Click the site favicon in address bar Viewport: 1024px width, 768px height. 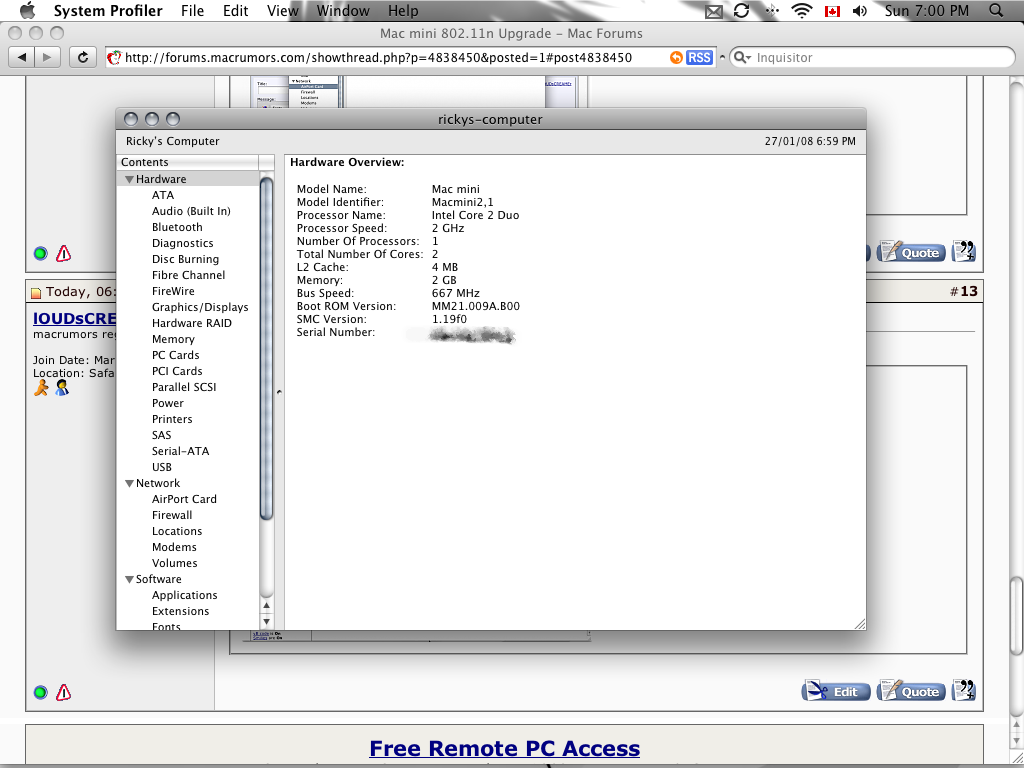click(114, 57)
